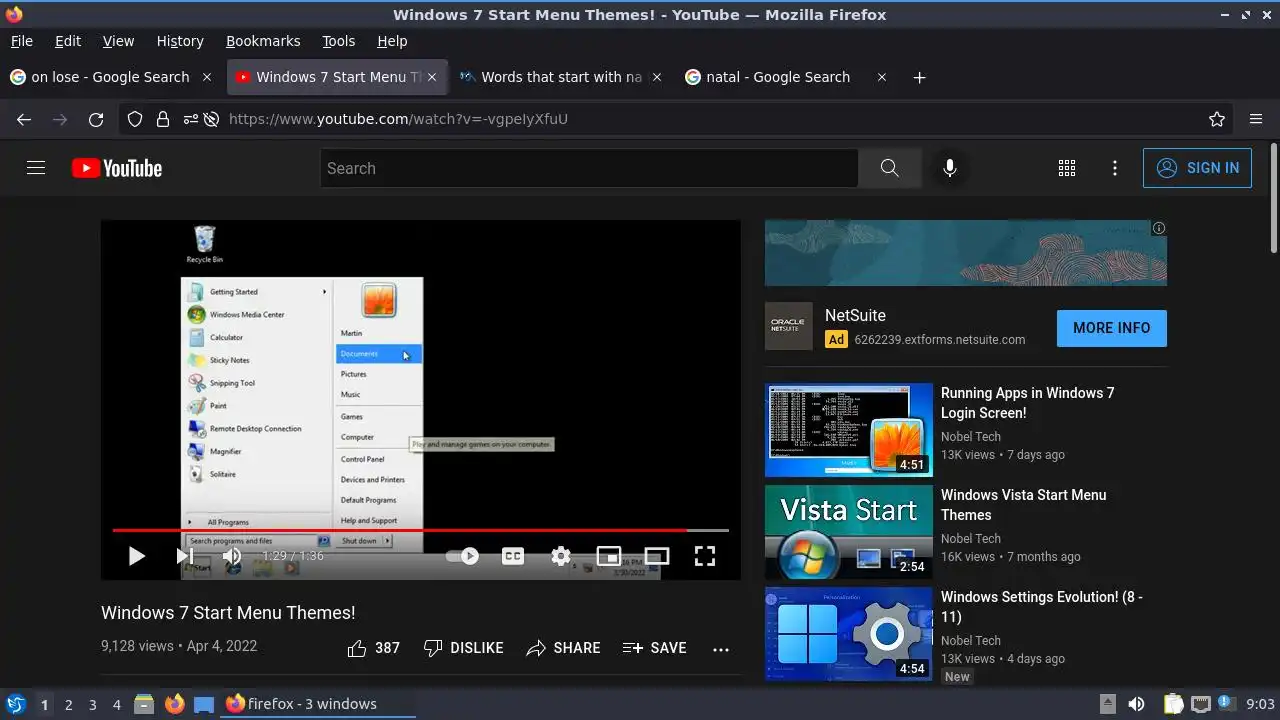
Task: Click the NetSuite advertiser logo
Action: coord(789,326)
